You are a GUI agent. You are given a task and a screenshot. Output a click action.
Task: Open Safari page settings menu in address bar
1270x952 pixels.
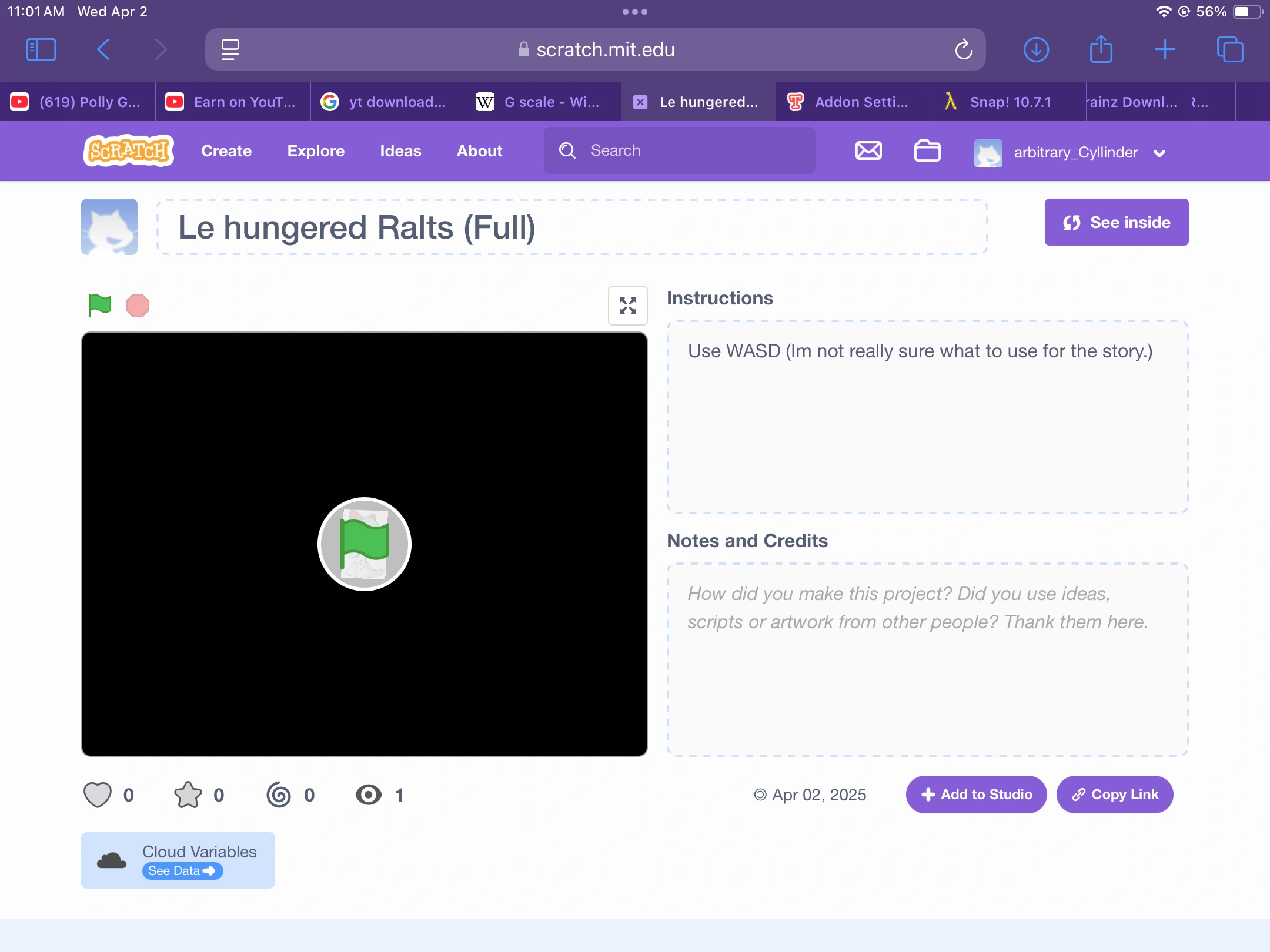[230, 49]
